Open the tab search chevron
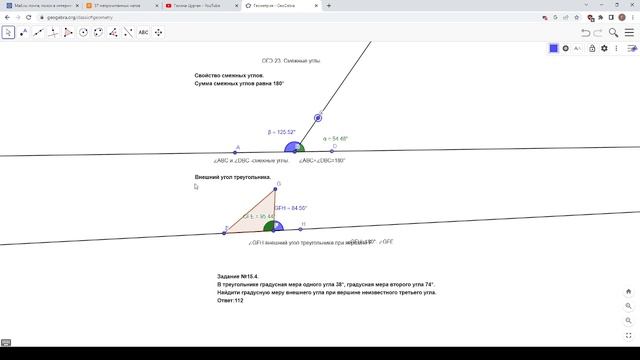640x360 pixels. (x=587, y=5)
